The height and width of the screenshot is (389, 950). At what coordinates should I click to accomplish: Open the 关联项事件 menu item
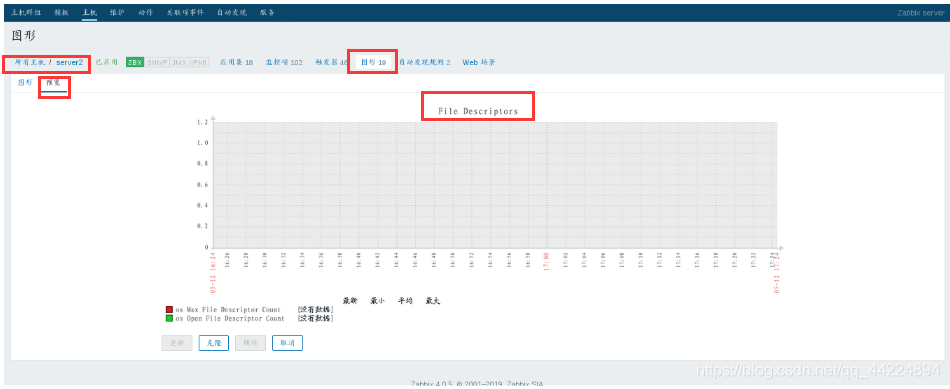(185, 12)
